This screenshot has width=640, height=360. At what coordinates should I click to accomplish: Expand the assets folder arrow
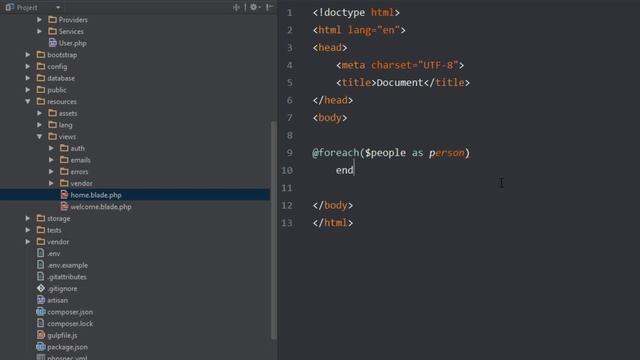click(40, 113)
